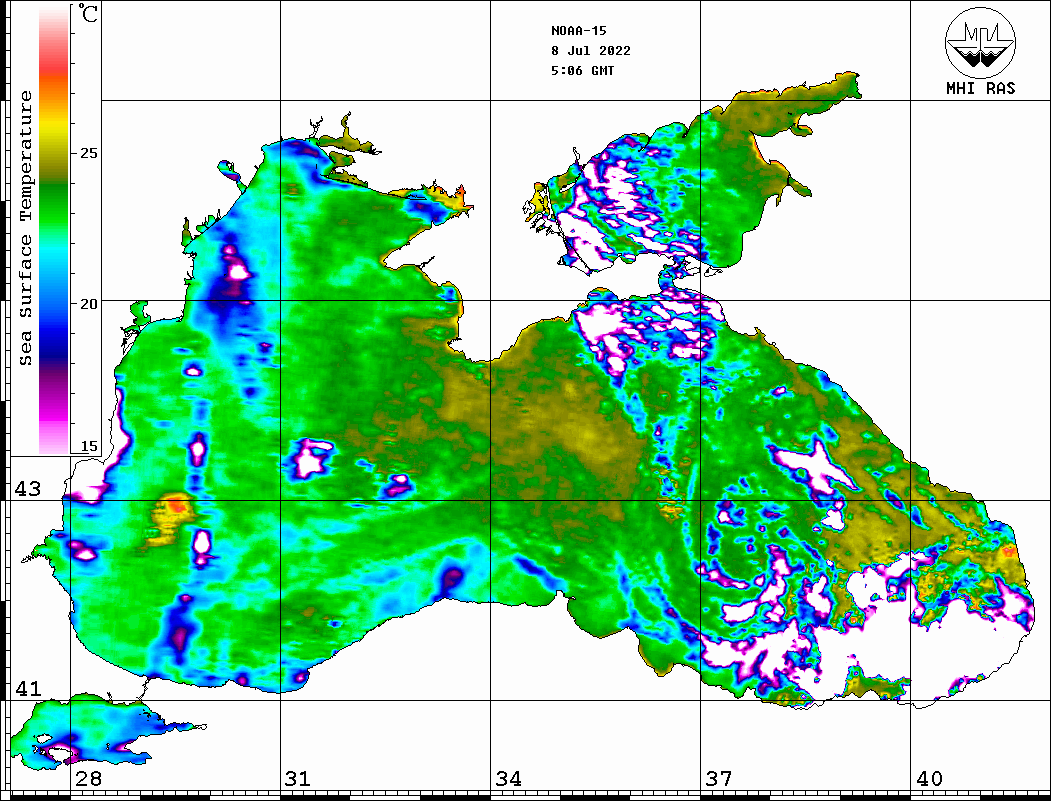Screen dimensions: 1051x801
Task: Click the '20' temperature scale value
Action: (x=88, y=304)
